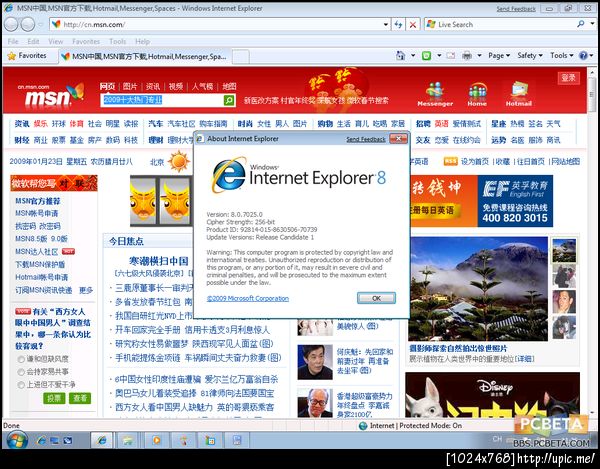
Task: Select the 谦和但缺风度 poll option
Action: pos(21,359)
